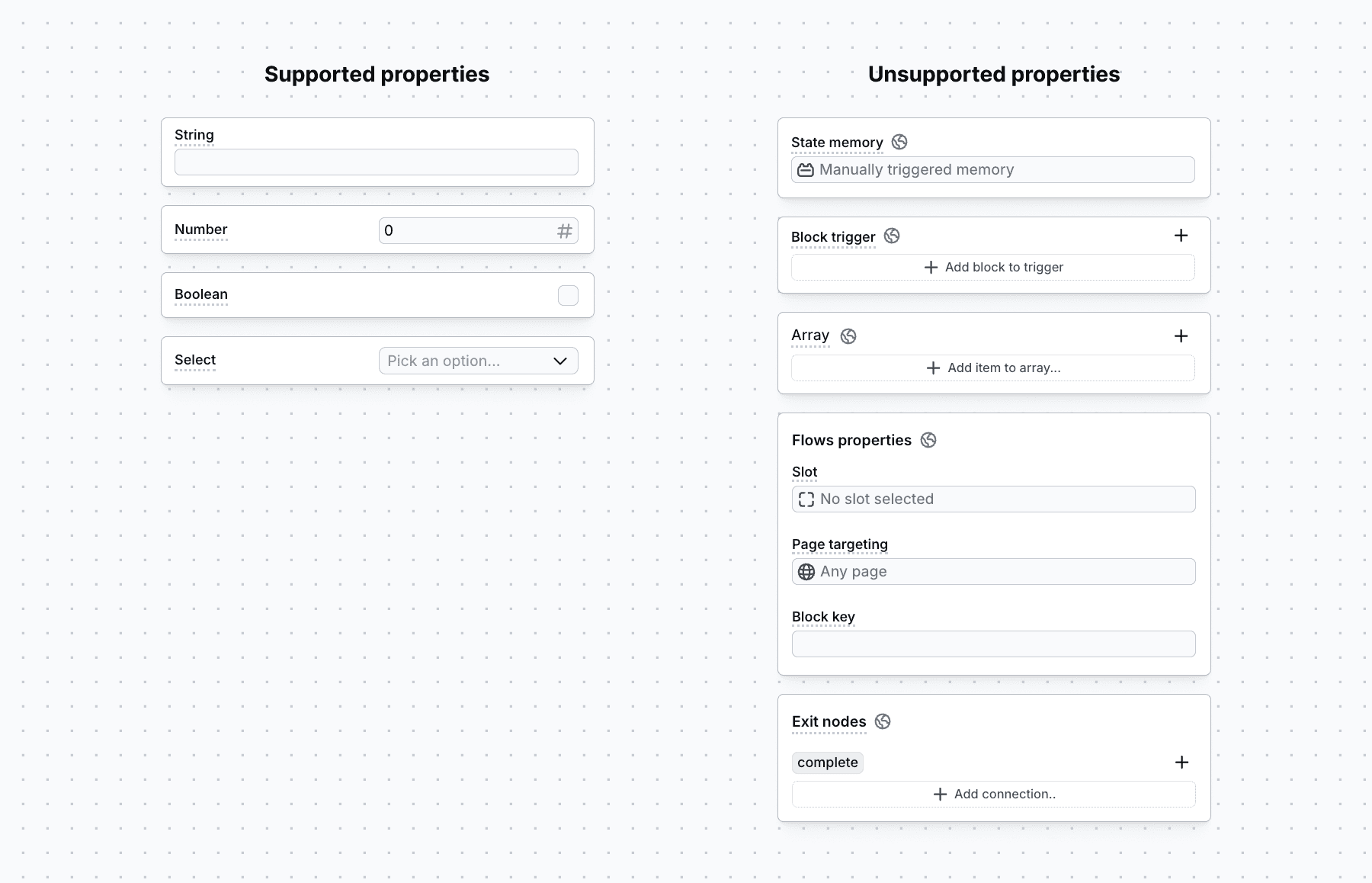Viewport: 1372px width, 883px height.
Task: Click the globe icon beside State memory
Action: tap(901, 142)
